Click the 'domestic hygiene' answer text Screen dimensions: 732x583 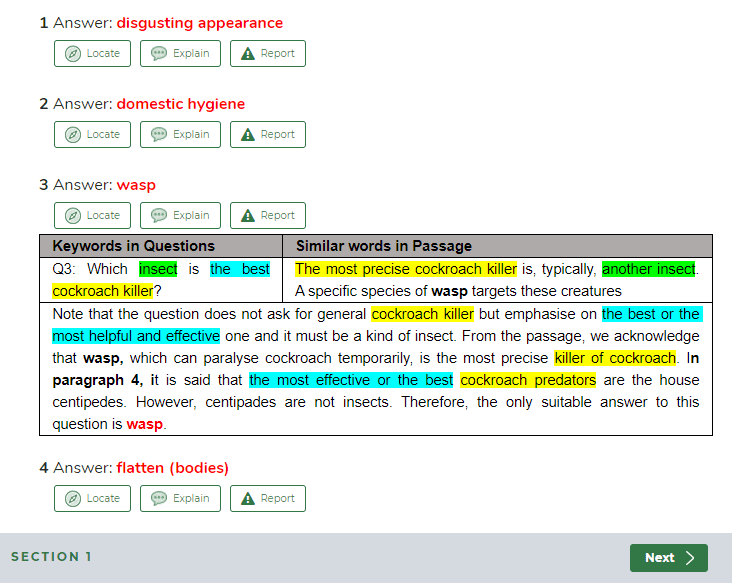point(180,104)
